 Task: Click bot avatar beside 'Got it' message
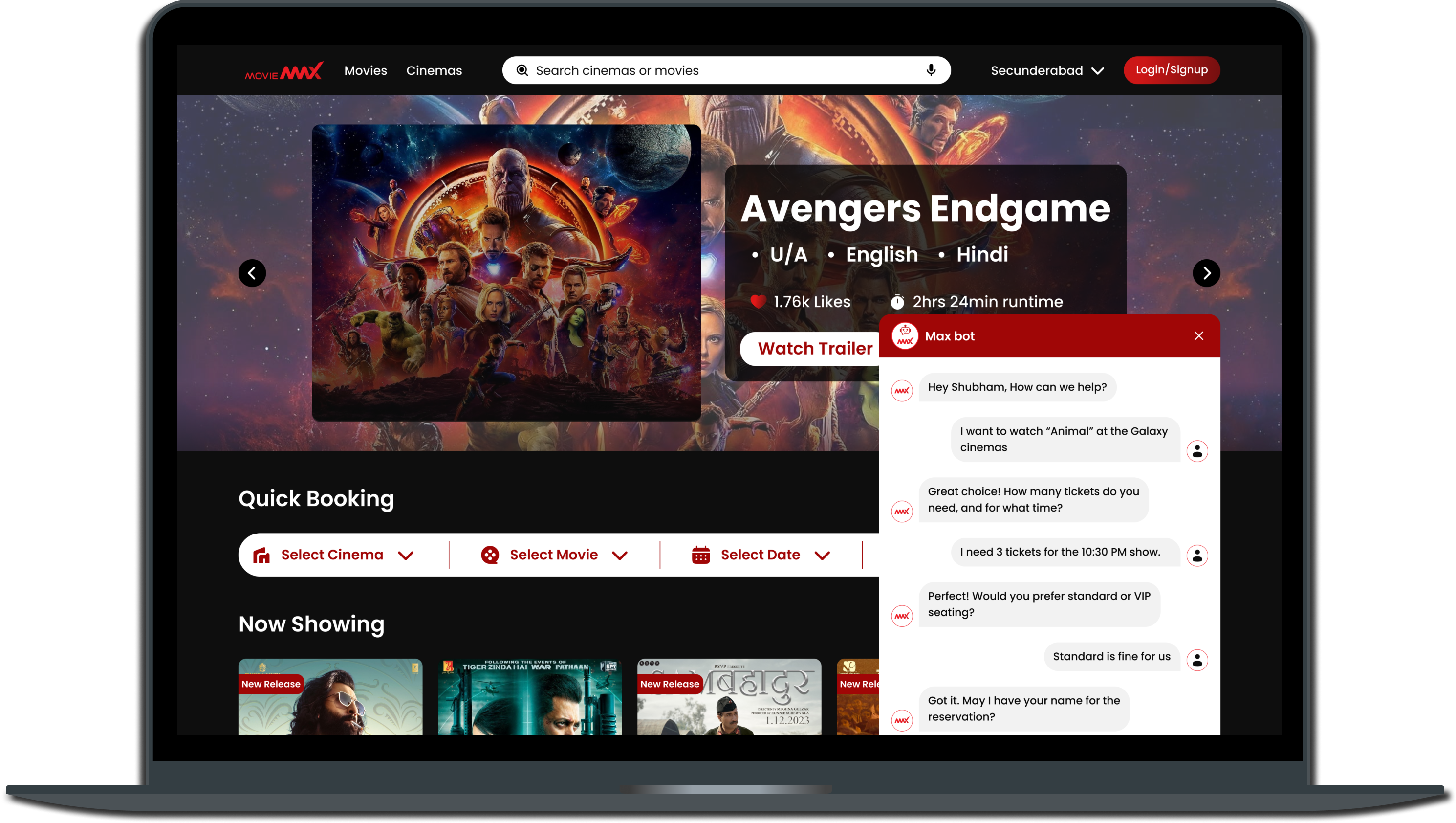click(x=902, y=721)
